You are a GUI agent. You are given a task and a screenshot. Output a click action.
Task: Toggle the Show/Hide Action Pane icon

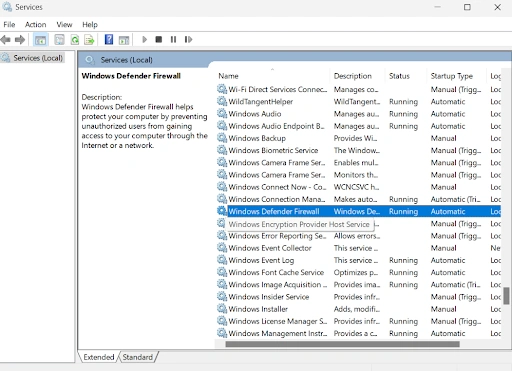pyautogui.click(x=124, y=40)
